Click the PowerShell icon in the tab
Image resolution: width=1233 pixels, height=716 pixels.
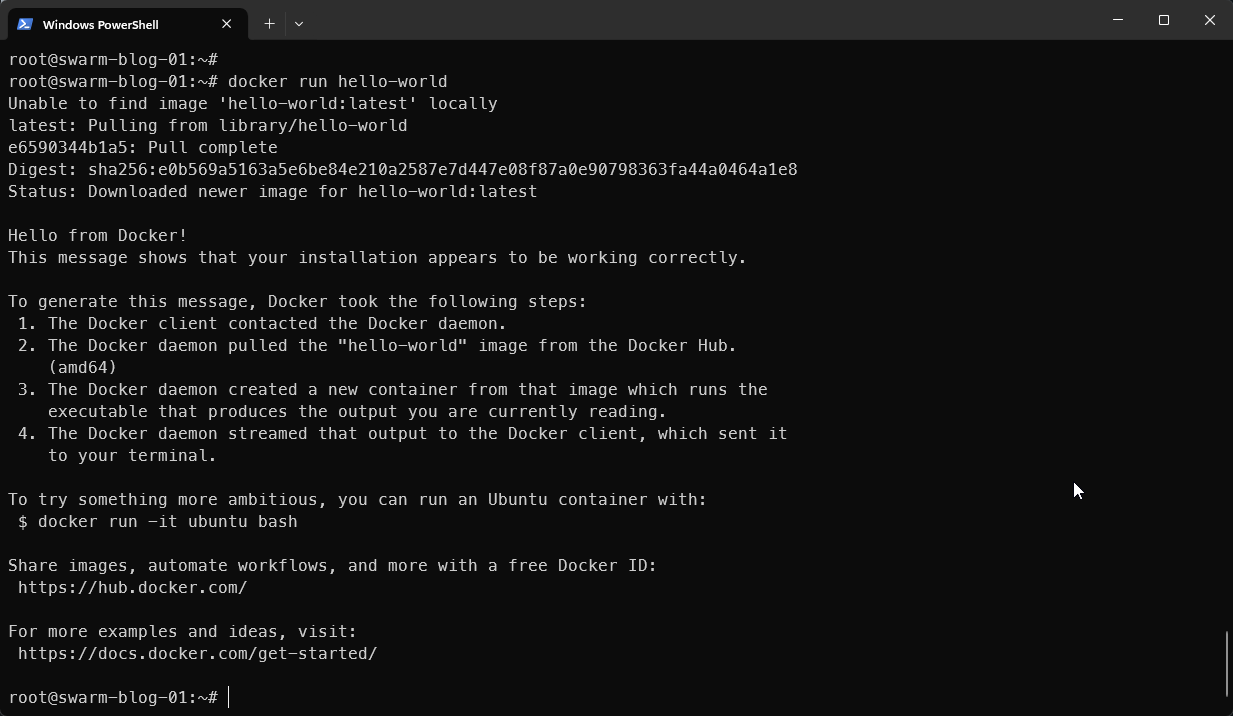click(x=25, y=24)
